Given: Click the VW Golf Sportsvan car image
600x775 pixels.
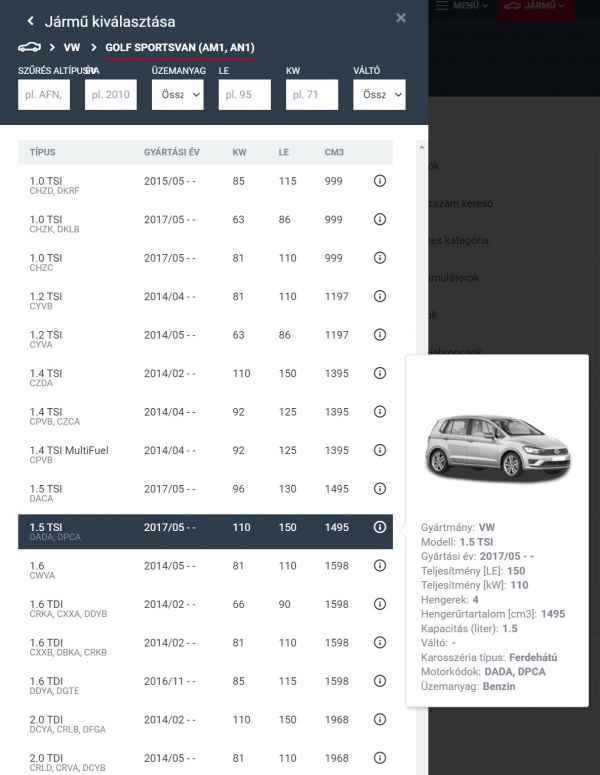Looking at the screenshot, I should (496, 447).
